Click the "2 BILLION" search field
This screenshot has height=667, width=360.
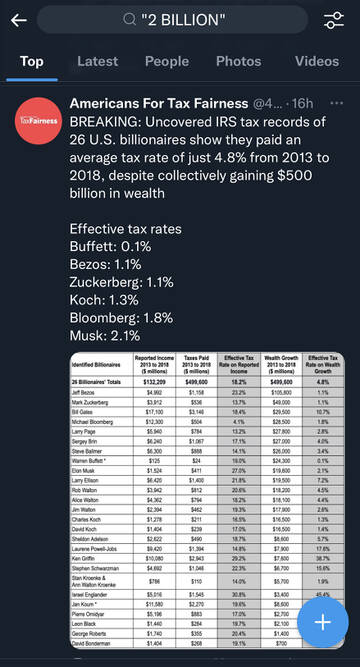coord(172,20)
